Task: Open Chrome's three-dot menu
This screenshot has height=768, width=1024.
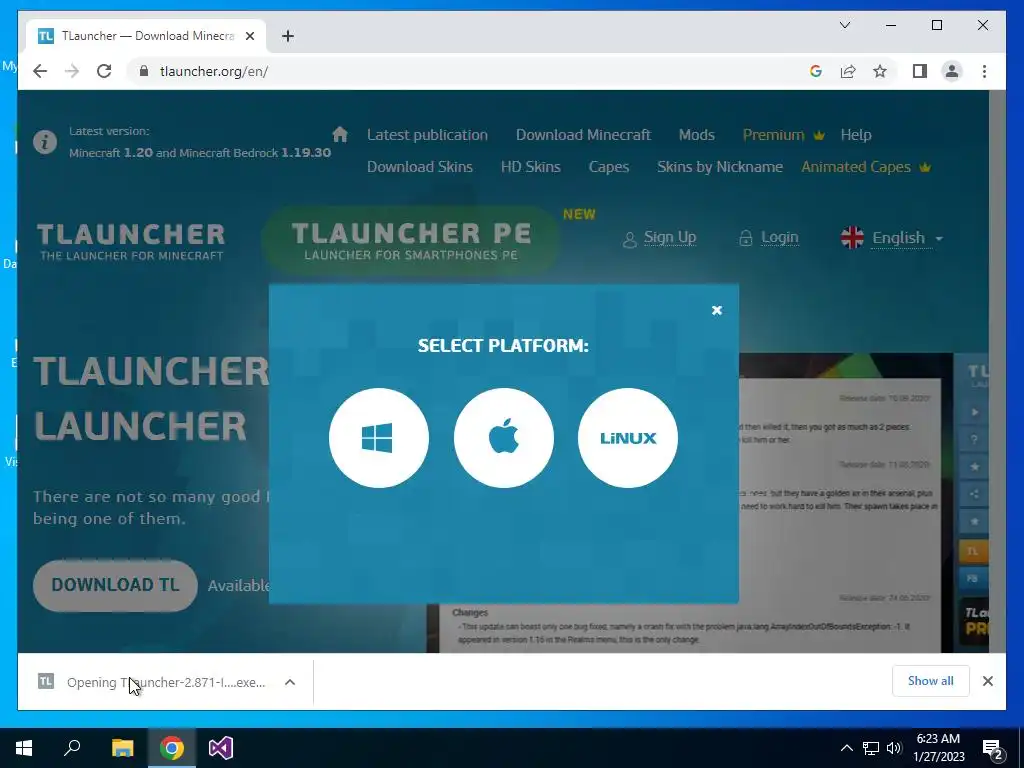Action: tap(984, 71)
